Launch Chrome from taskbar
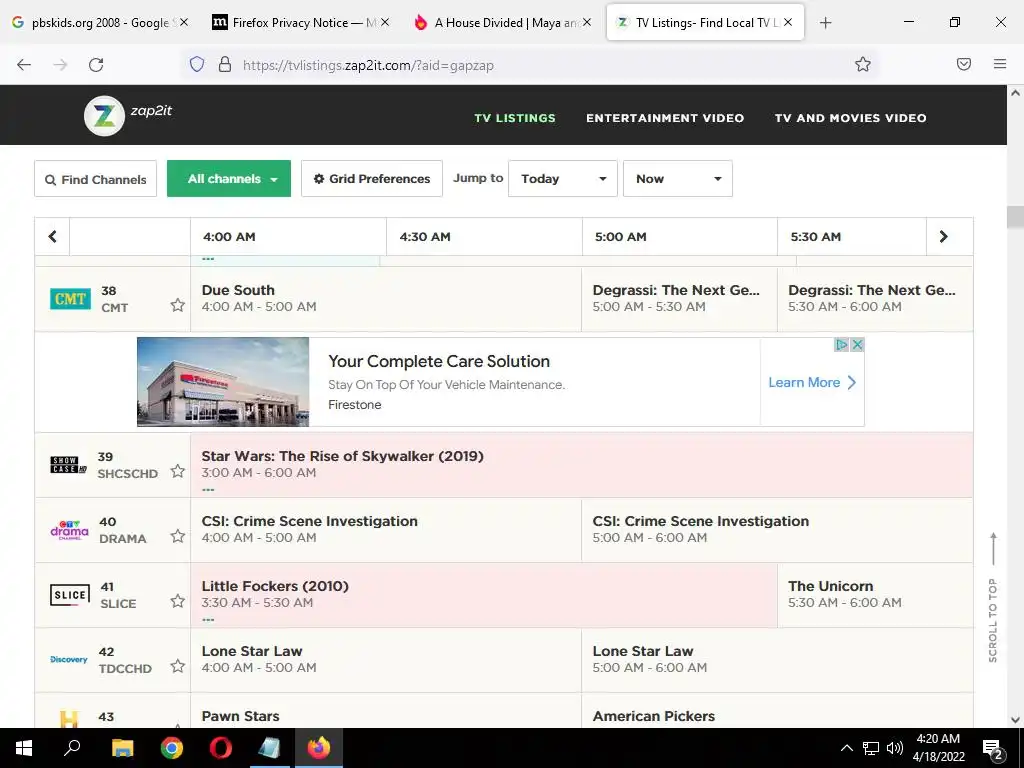The image size is (1024, 768). coord(172,748)
